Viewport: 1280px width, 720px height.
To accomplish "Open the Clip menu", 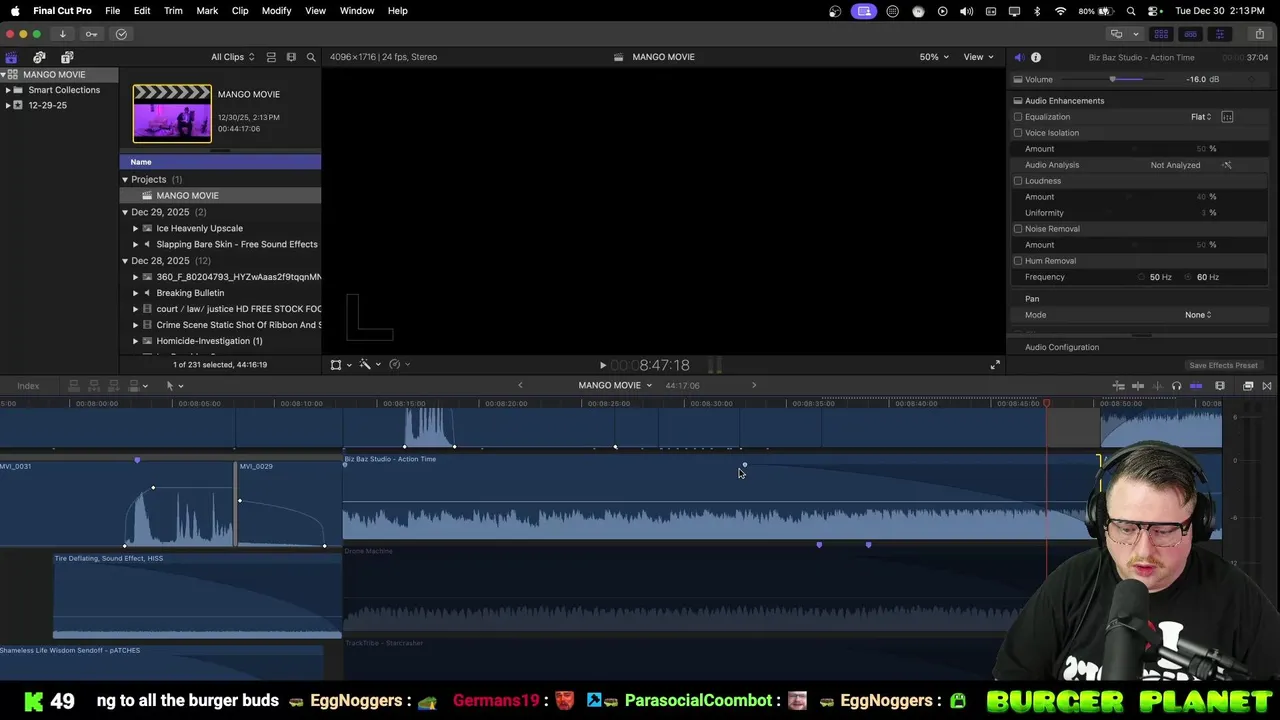I will pyautogui.click(x=240, y=11).
